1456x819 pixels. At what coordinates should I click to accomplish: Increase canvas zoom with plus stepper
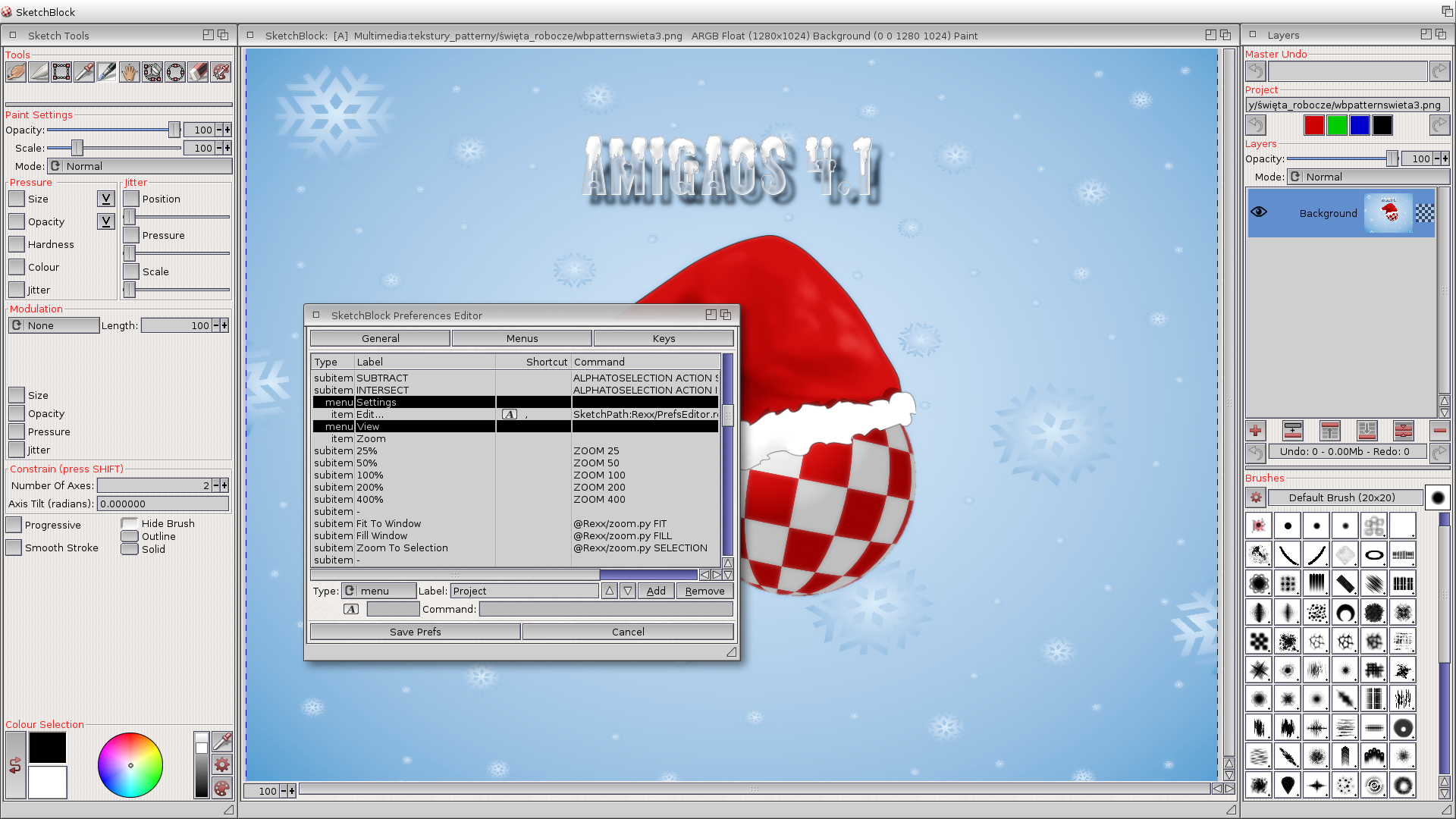click(292, 791)
